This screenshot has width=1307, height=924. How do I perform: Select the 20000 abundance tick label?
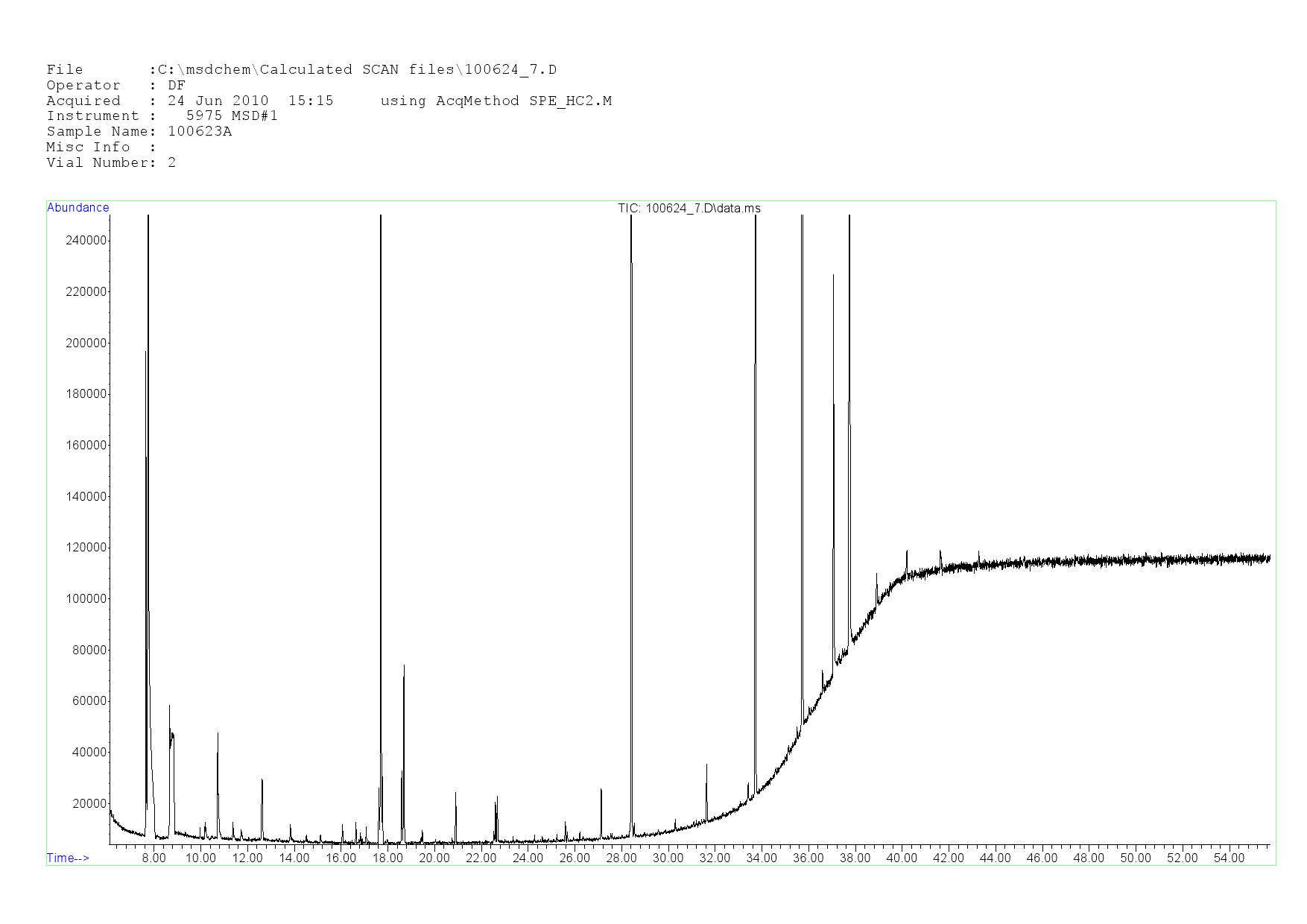pos(89,804)
